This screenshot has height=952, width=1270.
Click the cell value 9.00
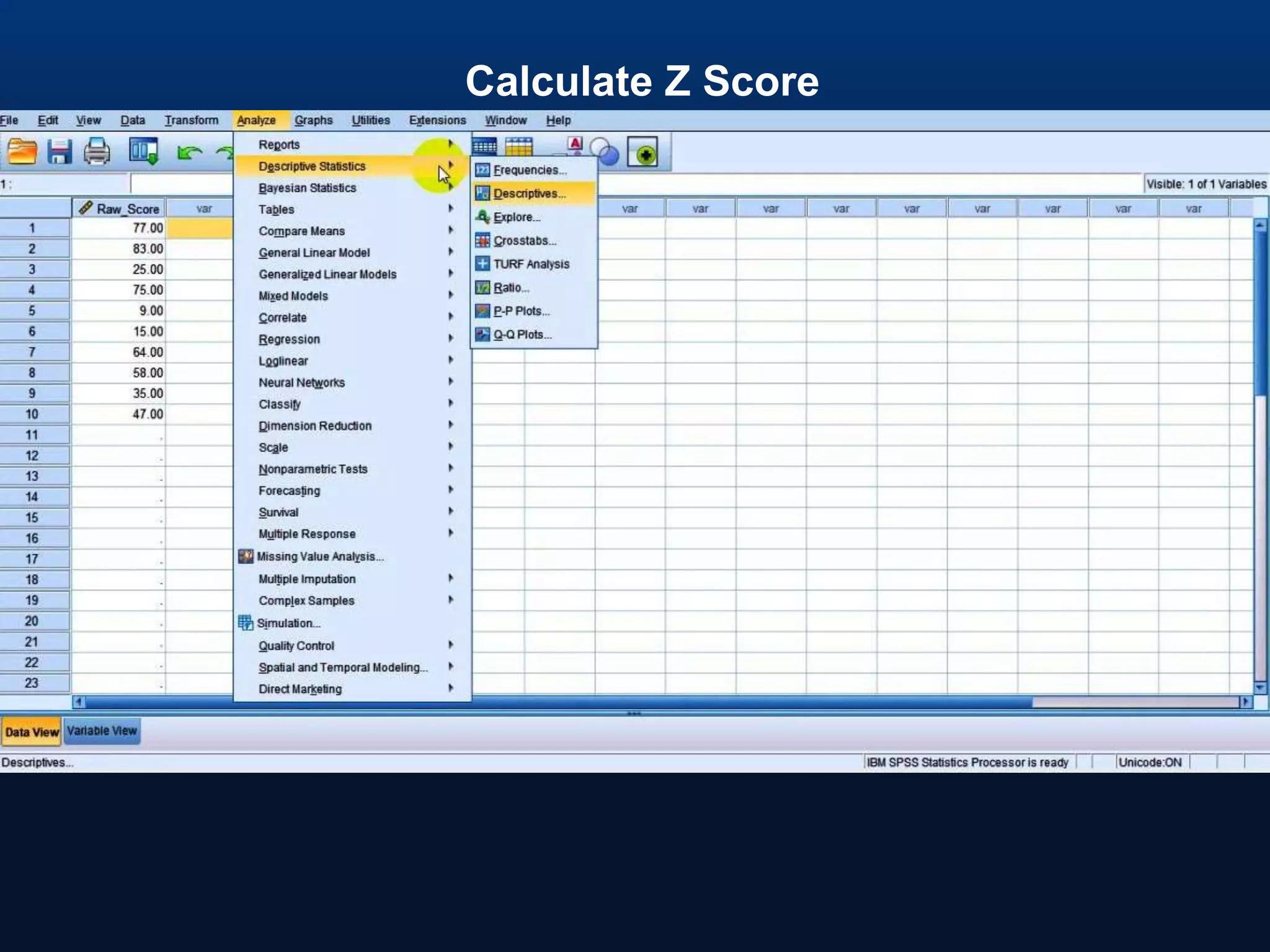(x=118, y=311)
